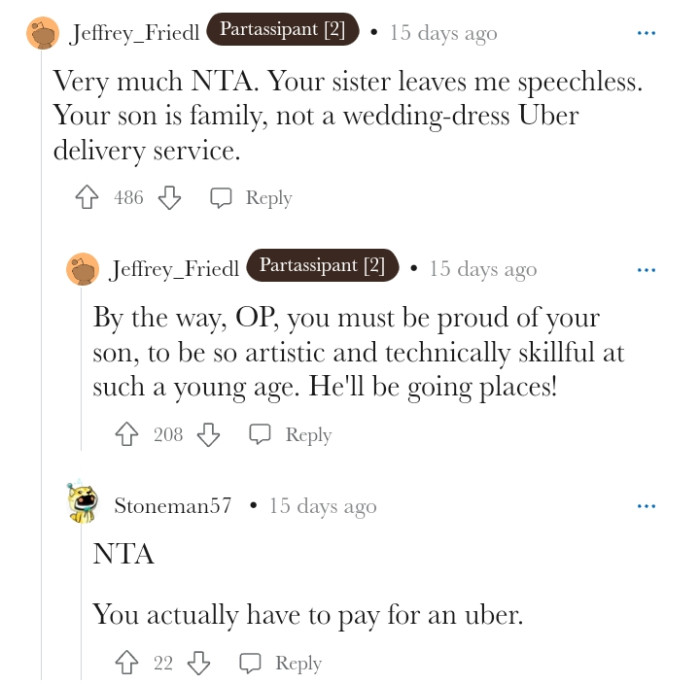
Task: Click Stoneman57's avatar icon
Action: (x=83, y=505)
